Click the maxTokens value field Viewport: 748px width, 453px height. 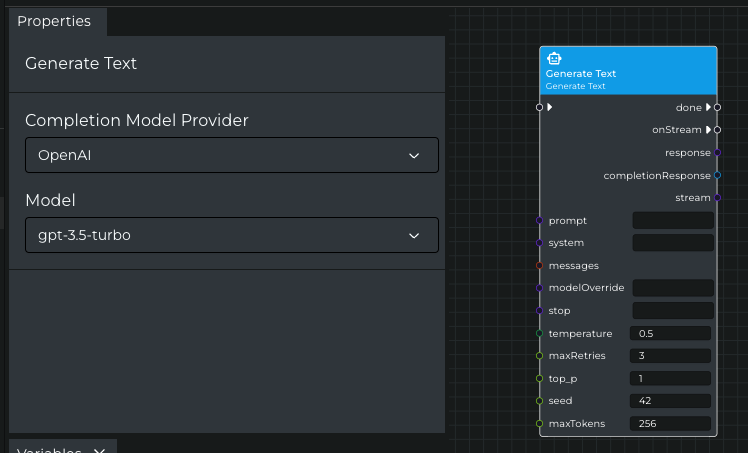[x=670, y=423]
